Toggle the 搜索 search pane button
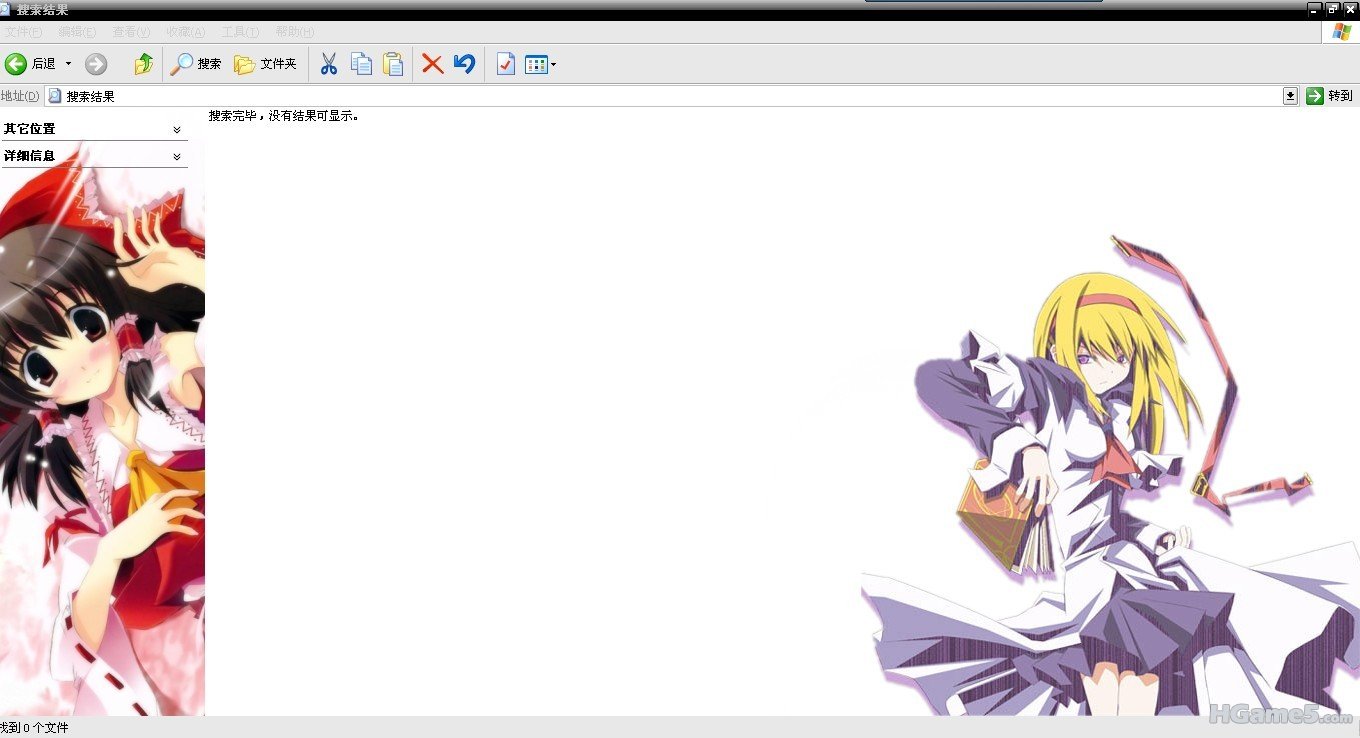The image size is (1360, 738). 196,64
